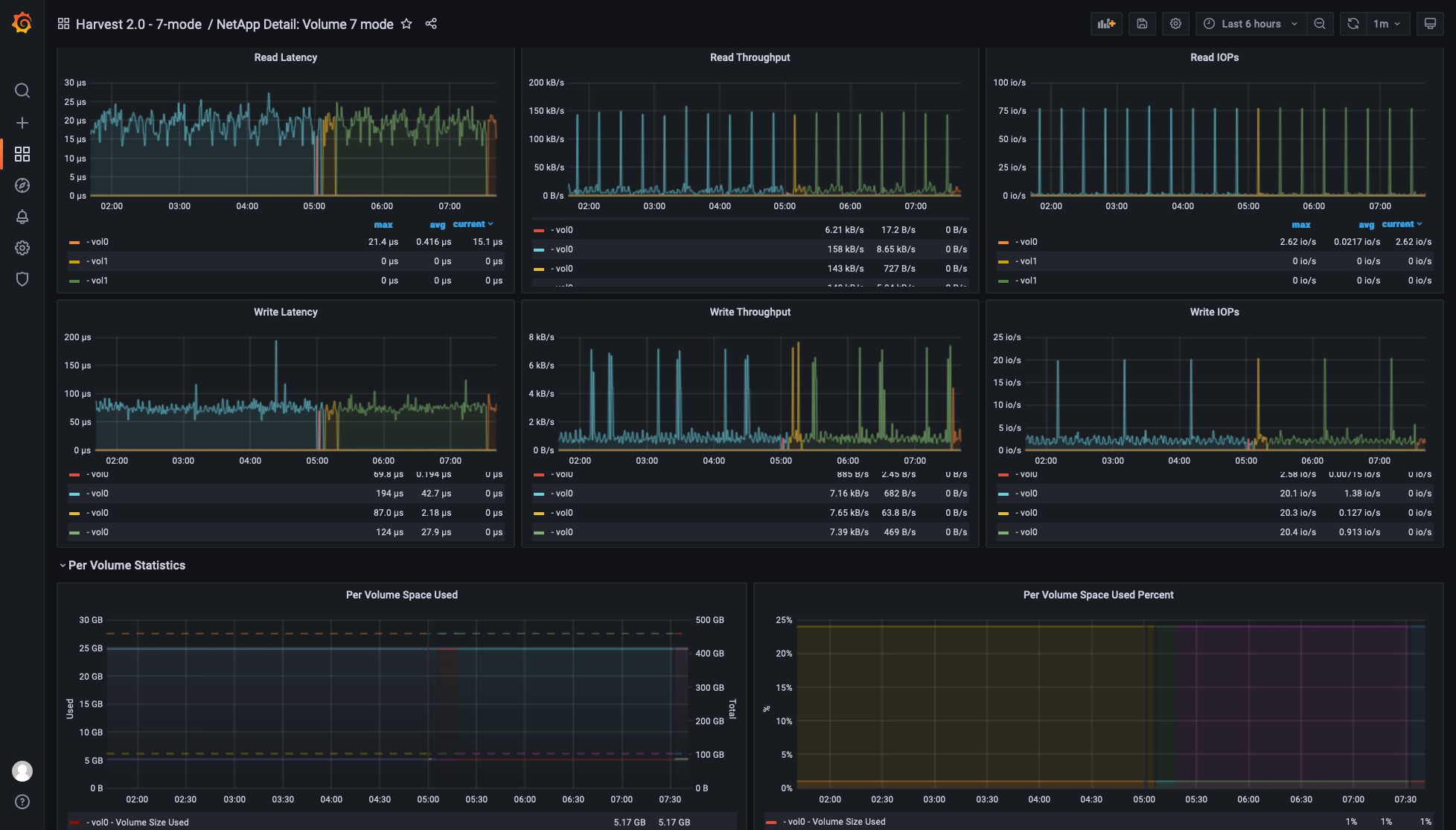Open the 1m refresh interval dropdown

tap(1383, 24)
